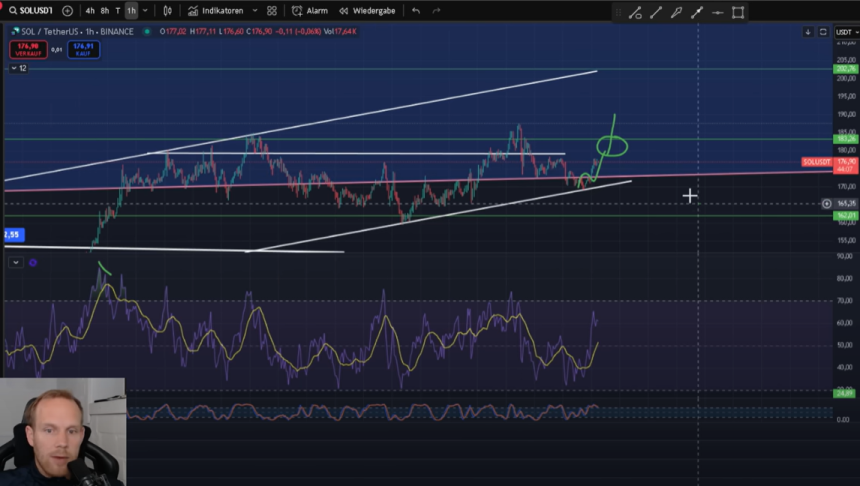Open the candlestick chart type selector

pos(167,11)
